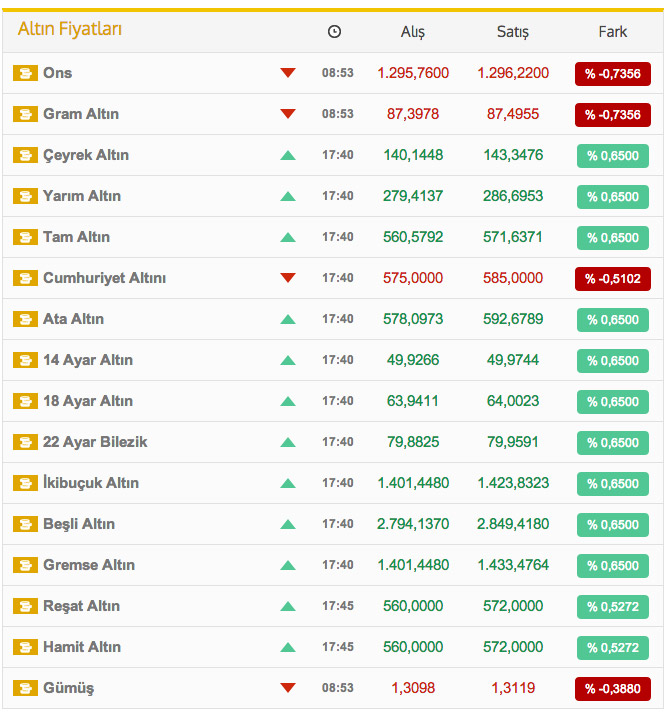The image size is (669, 720).
Task: Click the red down arrow in Ons row
Action: click(288, 73)
